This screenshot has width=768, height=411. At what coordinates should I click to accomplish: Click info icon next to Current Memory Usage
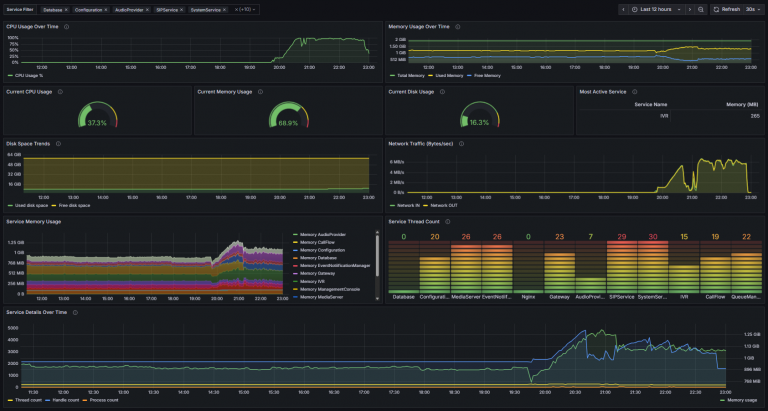coord(260,92)
